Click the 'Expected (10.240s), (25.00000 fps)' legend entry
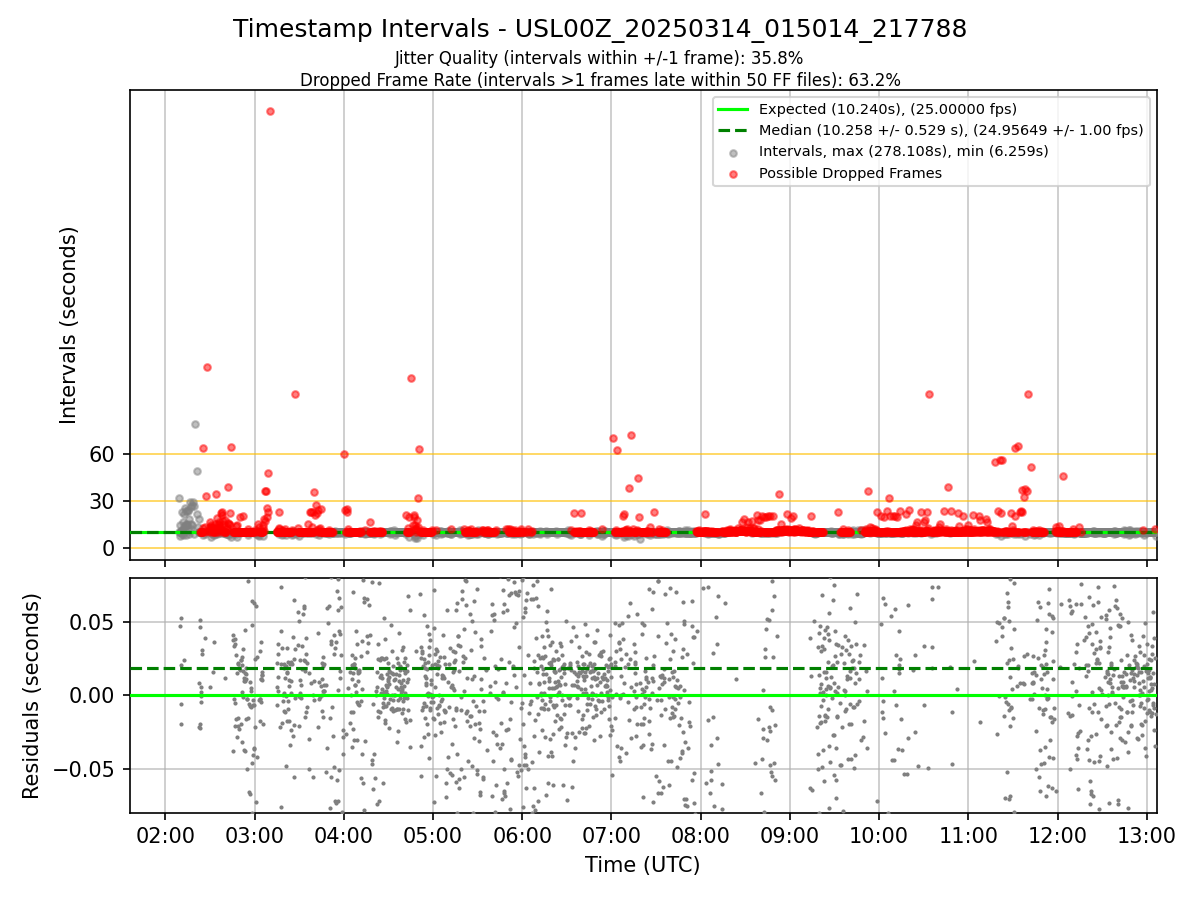Screen dimensions: 1200x900 (x=888, y=109)
